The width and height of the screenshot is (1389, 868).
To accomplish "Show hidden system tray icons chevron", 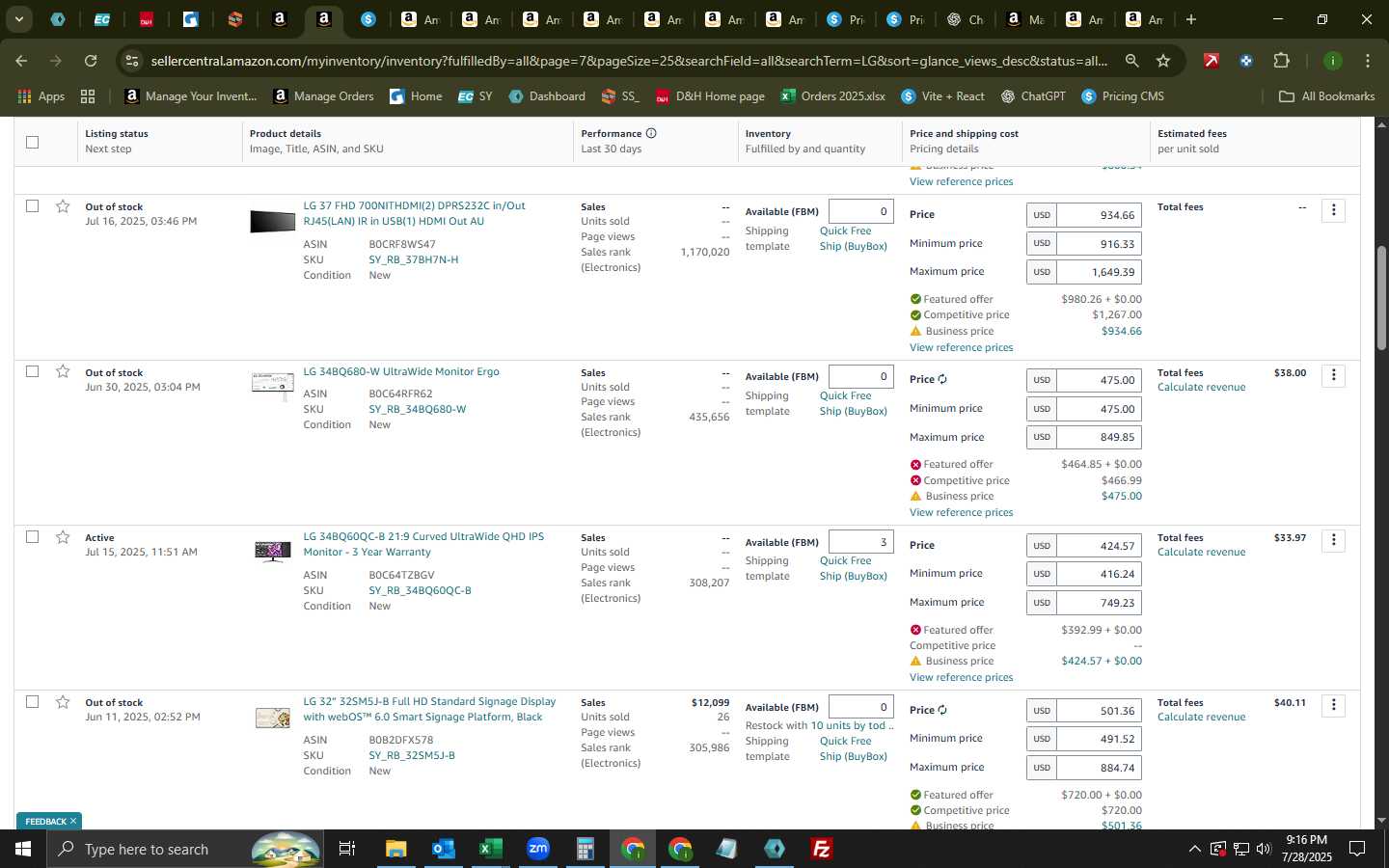I will 1194,849.
